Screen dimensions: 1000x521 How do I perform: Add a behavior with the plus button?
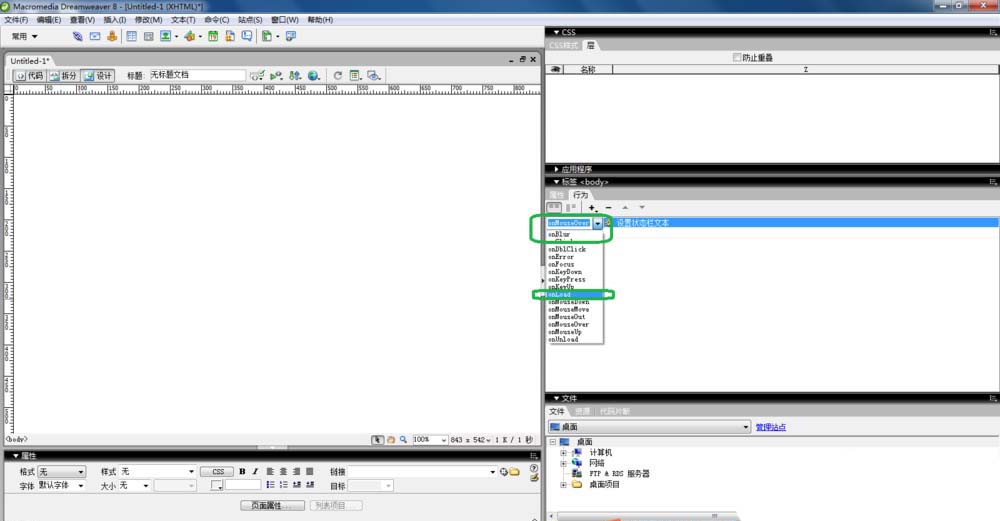point(592,208)
